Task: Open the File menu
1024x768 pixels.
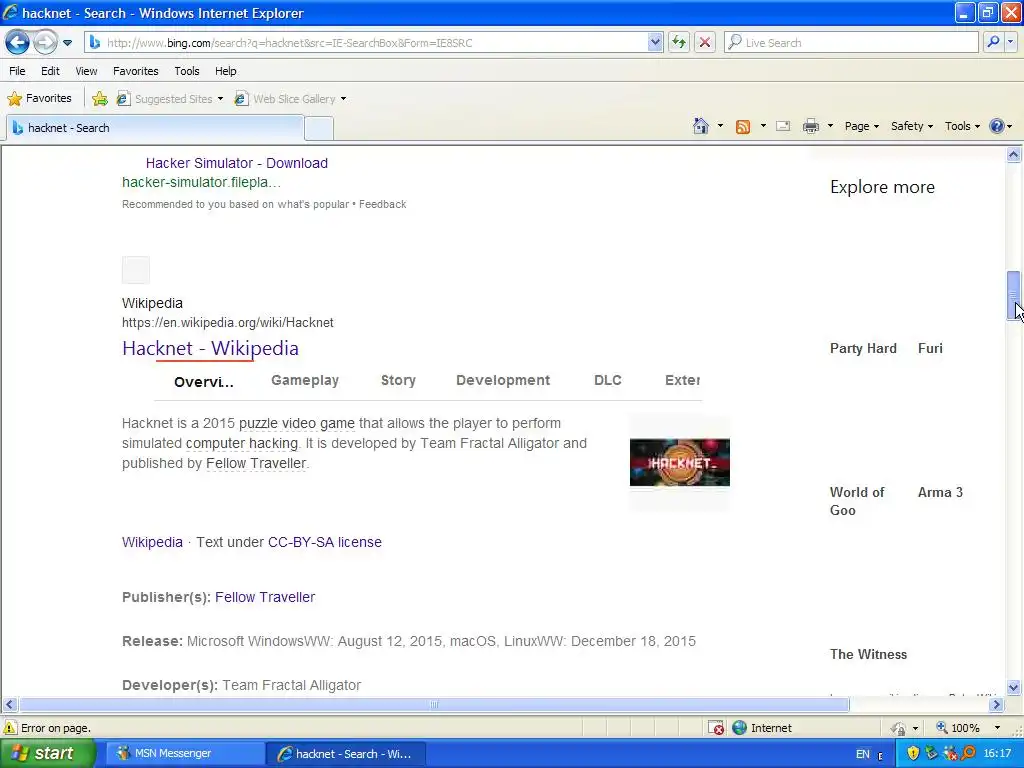Action: tap(18, 71)
